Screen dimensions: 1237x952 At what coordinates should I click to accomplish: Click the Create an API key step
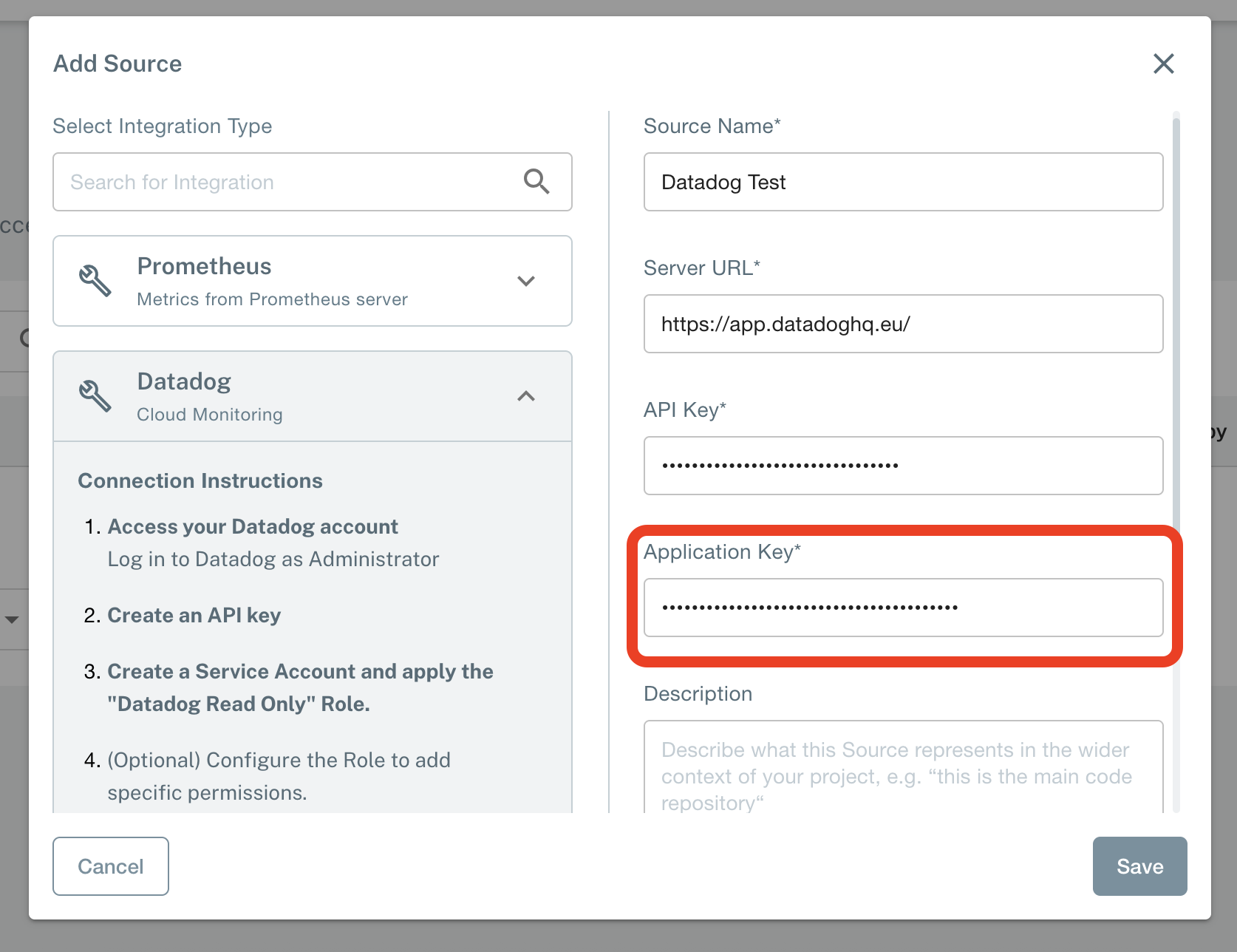click(194, 615)
